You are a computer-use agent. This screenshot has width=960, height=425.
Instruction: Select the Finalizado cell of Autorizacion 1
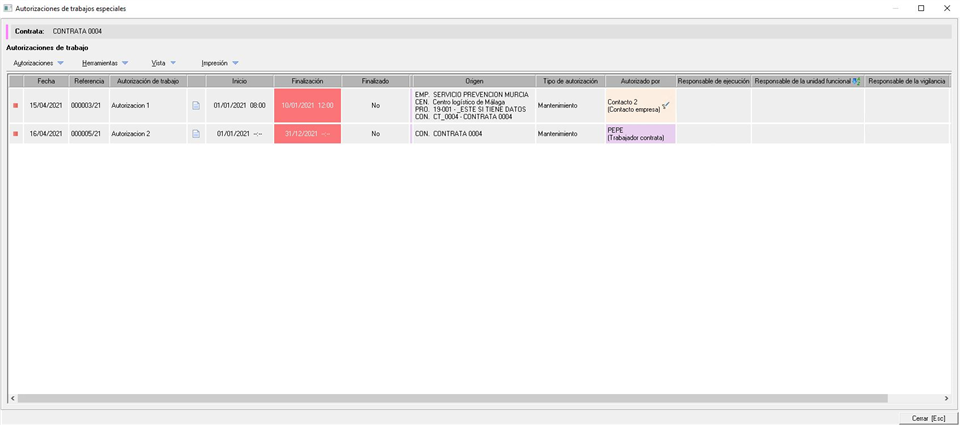(x=375, y=105)
